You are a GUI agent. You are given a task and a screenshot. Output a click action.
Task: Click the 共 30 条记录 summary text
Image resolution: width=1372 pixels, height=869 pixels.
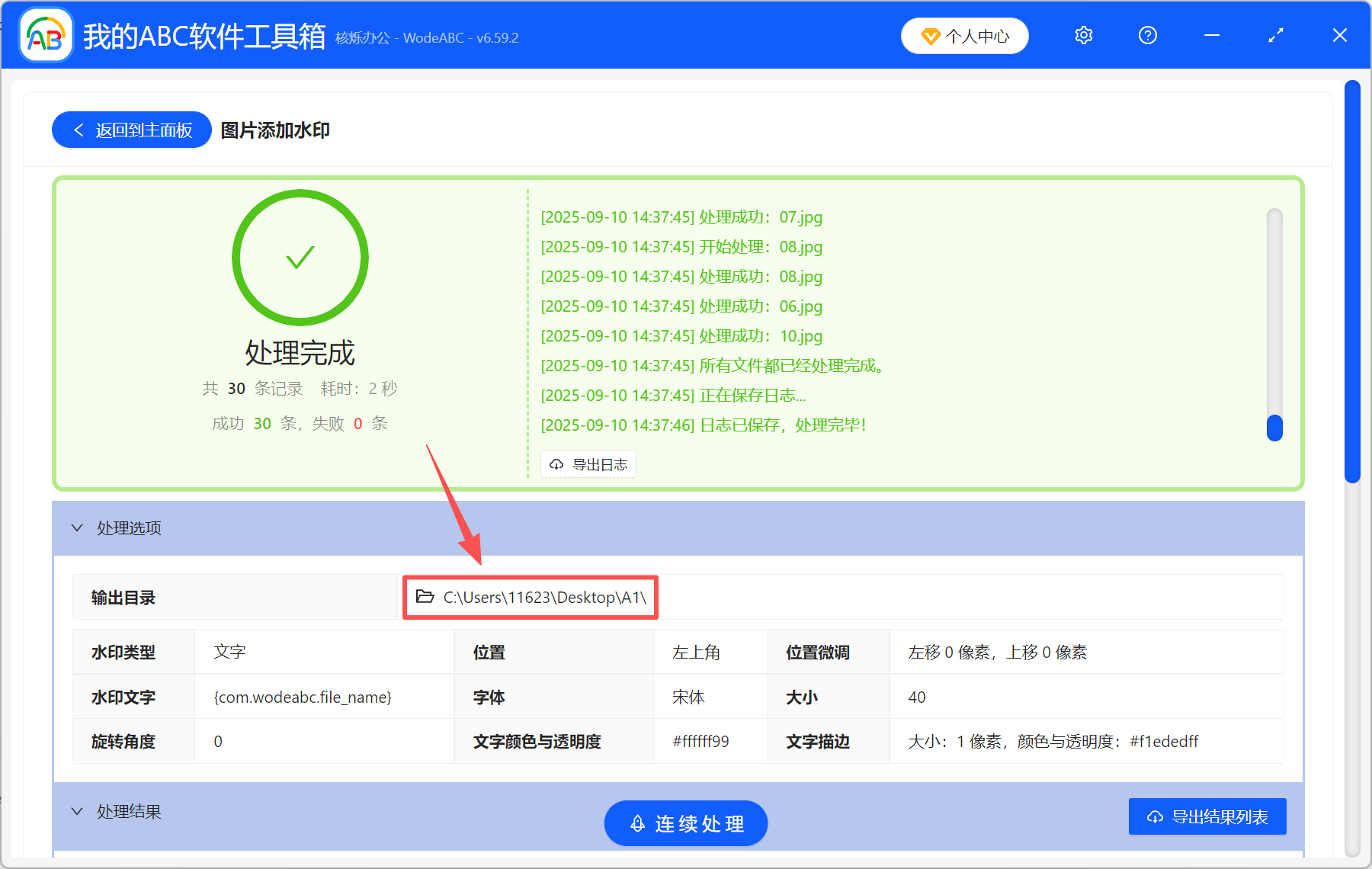click(x=252, y=389)
